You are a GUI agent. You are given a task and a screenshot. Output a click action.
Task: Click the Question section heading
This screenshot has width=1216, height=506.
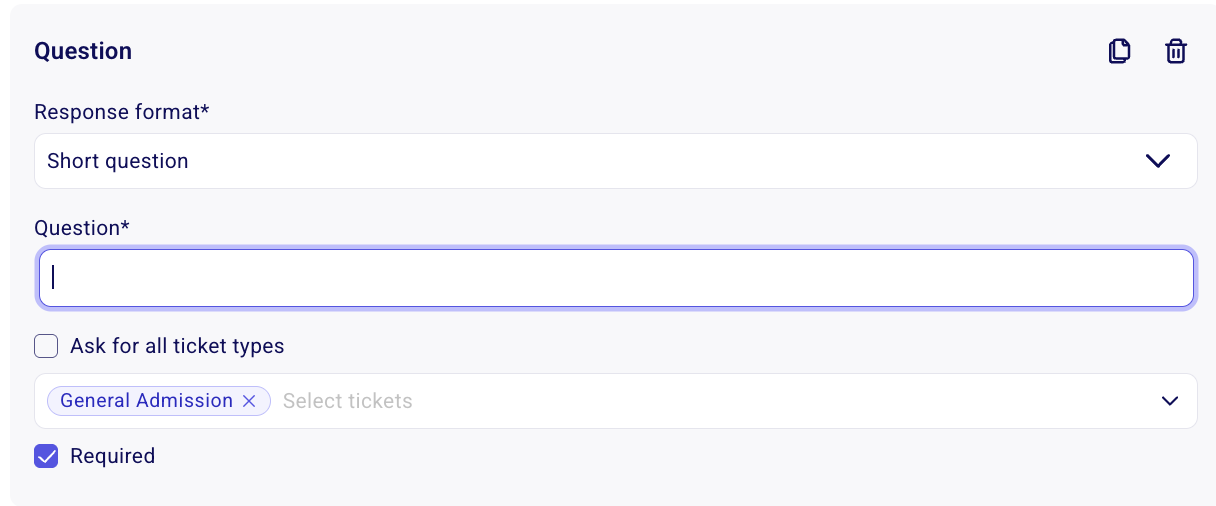83,51
